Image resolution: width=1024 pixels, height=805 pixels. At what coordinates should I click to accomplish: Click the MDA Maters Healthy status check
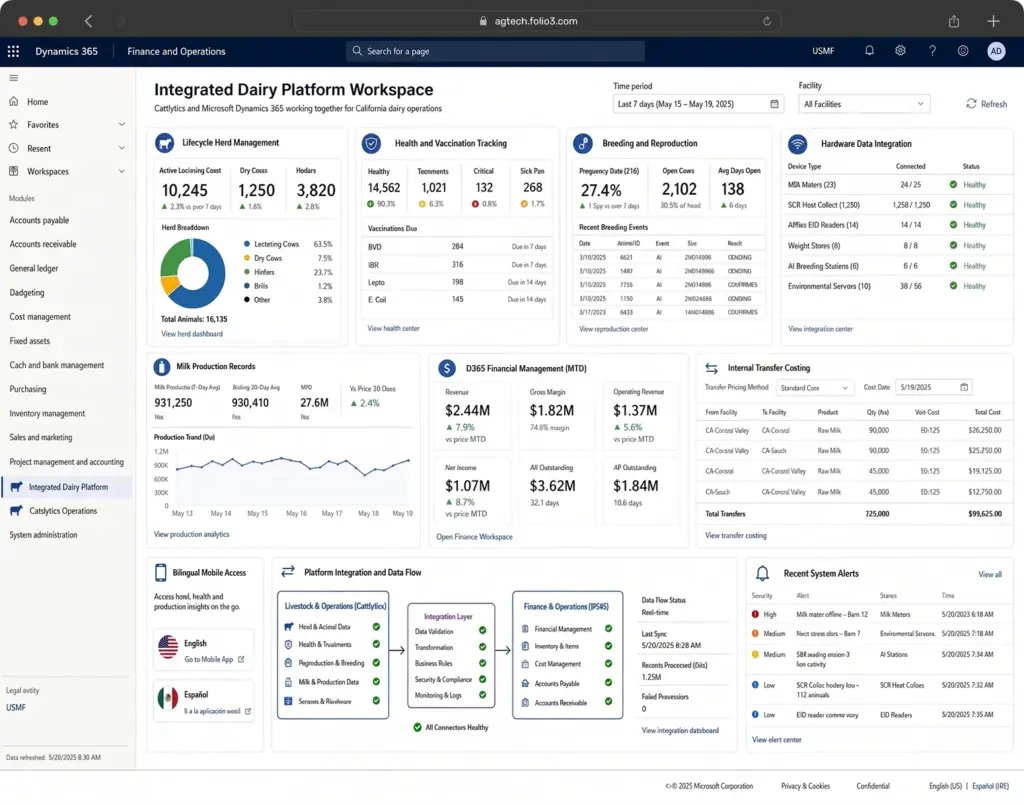953,185
